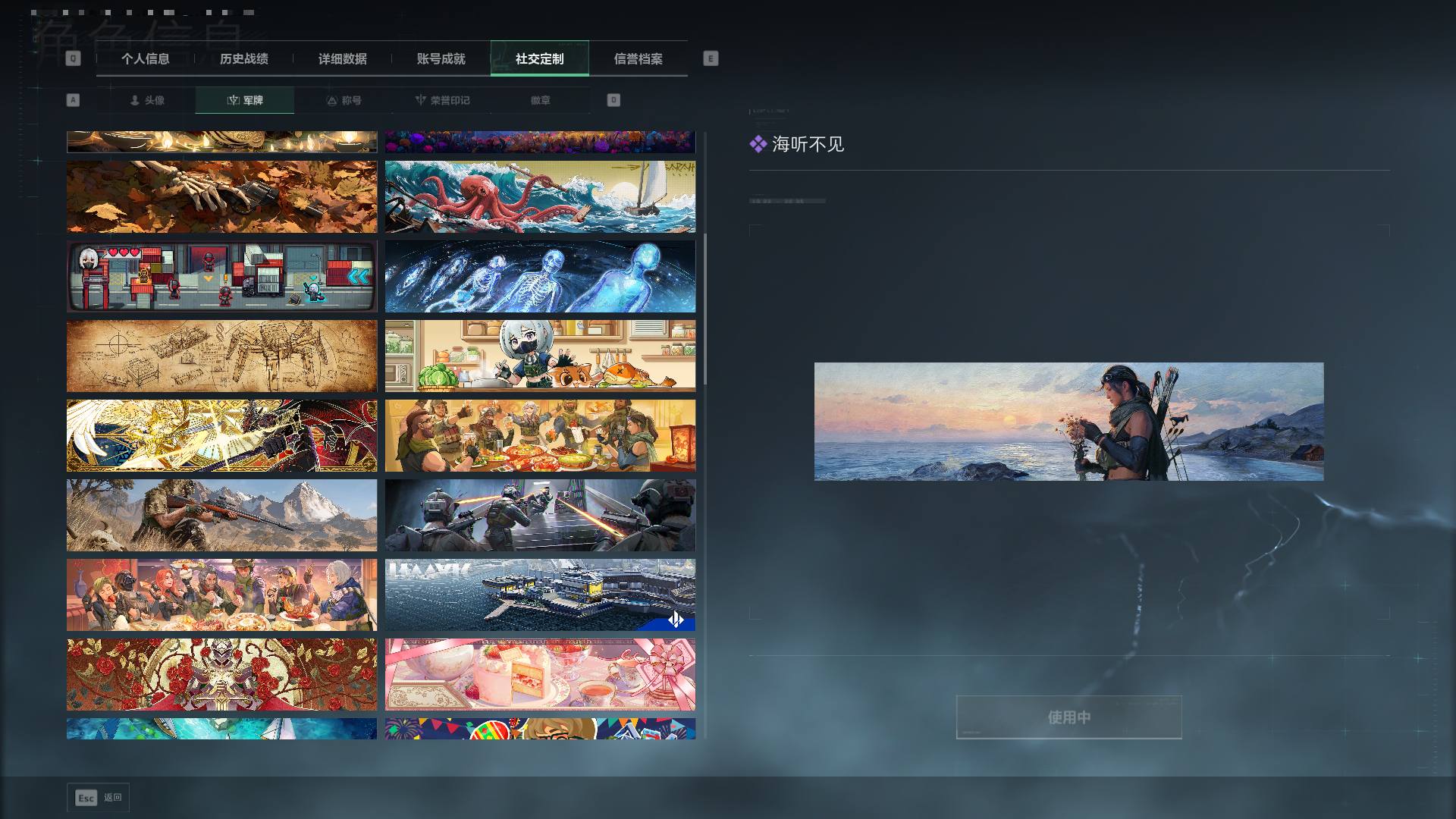Switch to the 历史战绩 tab
Viewport: 1456px width, 819px height.
click(x=243, y=59)
